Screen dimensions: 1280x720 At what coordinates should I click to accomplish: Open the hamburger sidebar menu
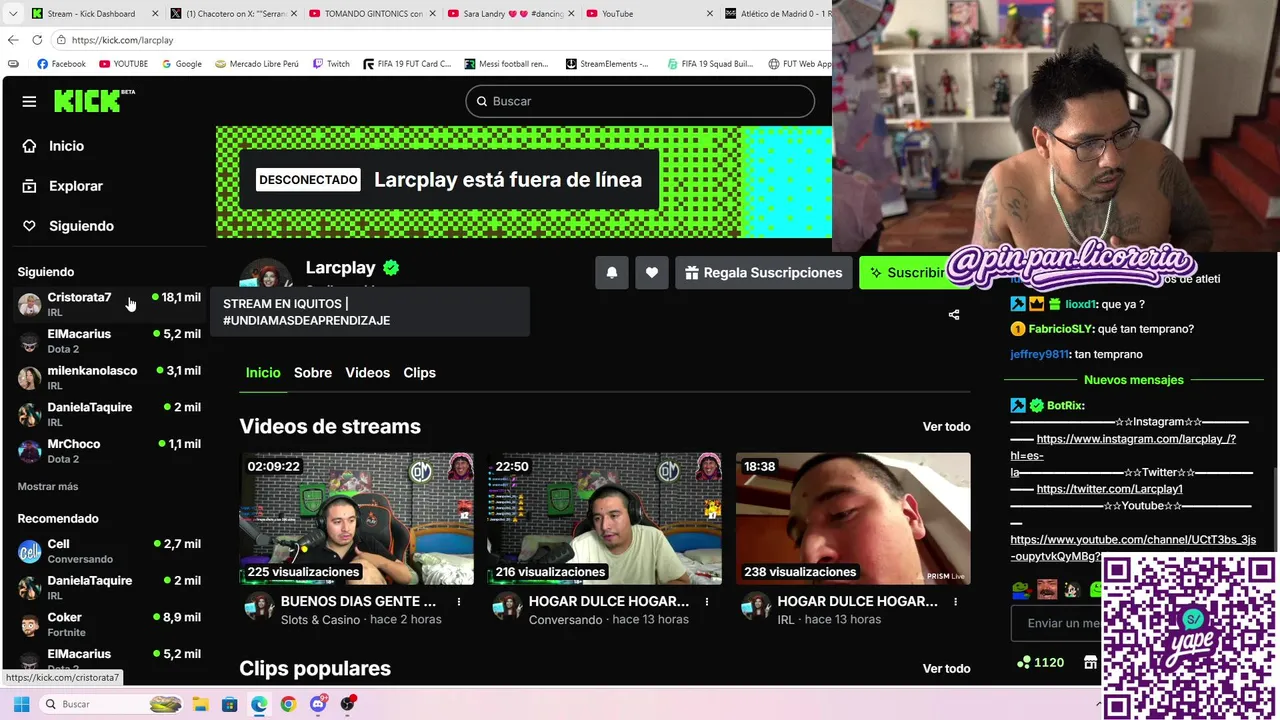point(29,101)
